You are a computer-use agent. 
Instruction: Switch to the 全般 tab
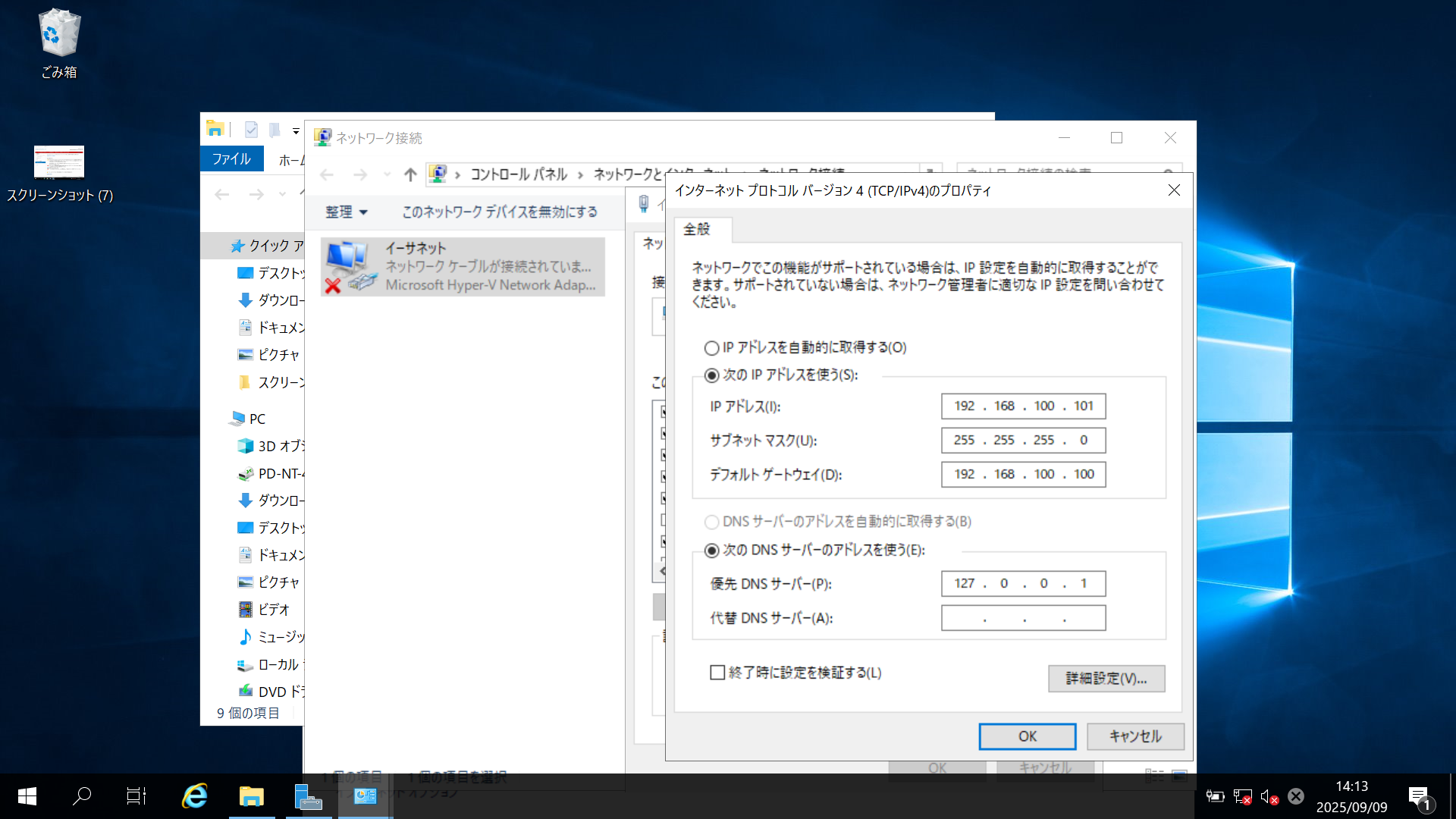pos(700,231)
